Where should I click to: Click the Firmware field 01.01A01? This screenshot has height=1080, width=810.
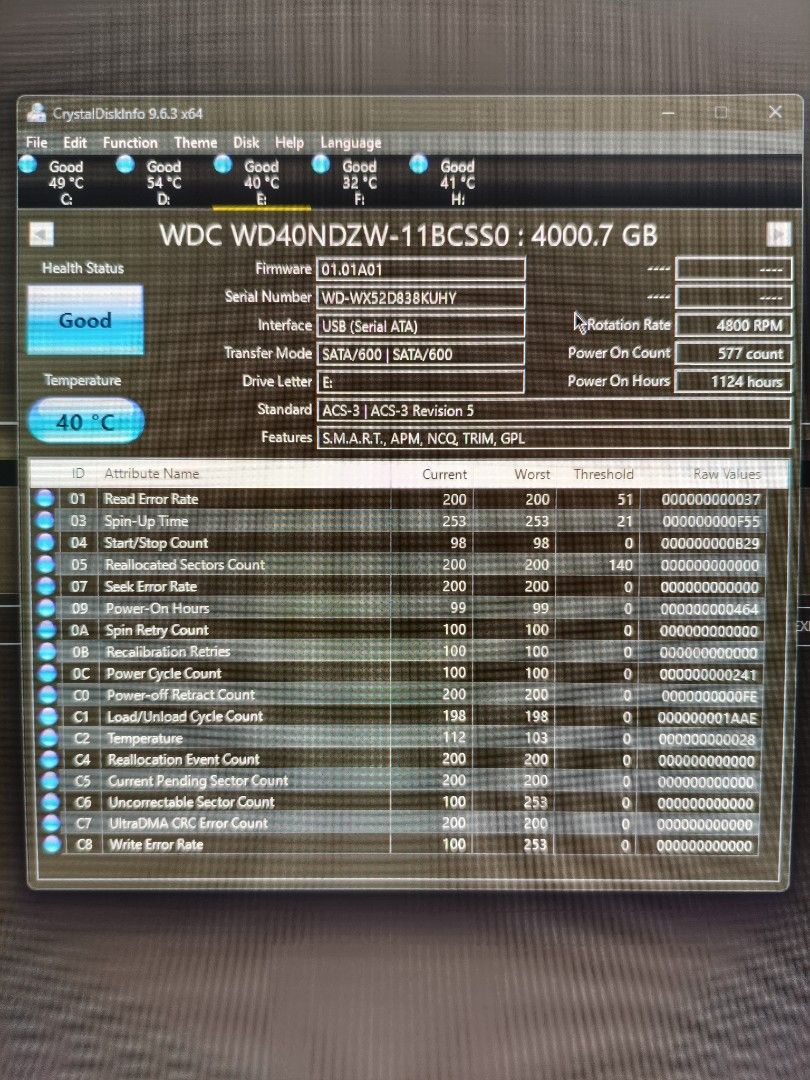click(421, 269)
